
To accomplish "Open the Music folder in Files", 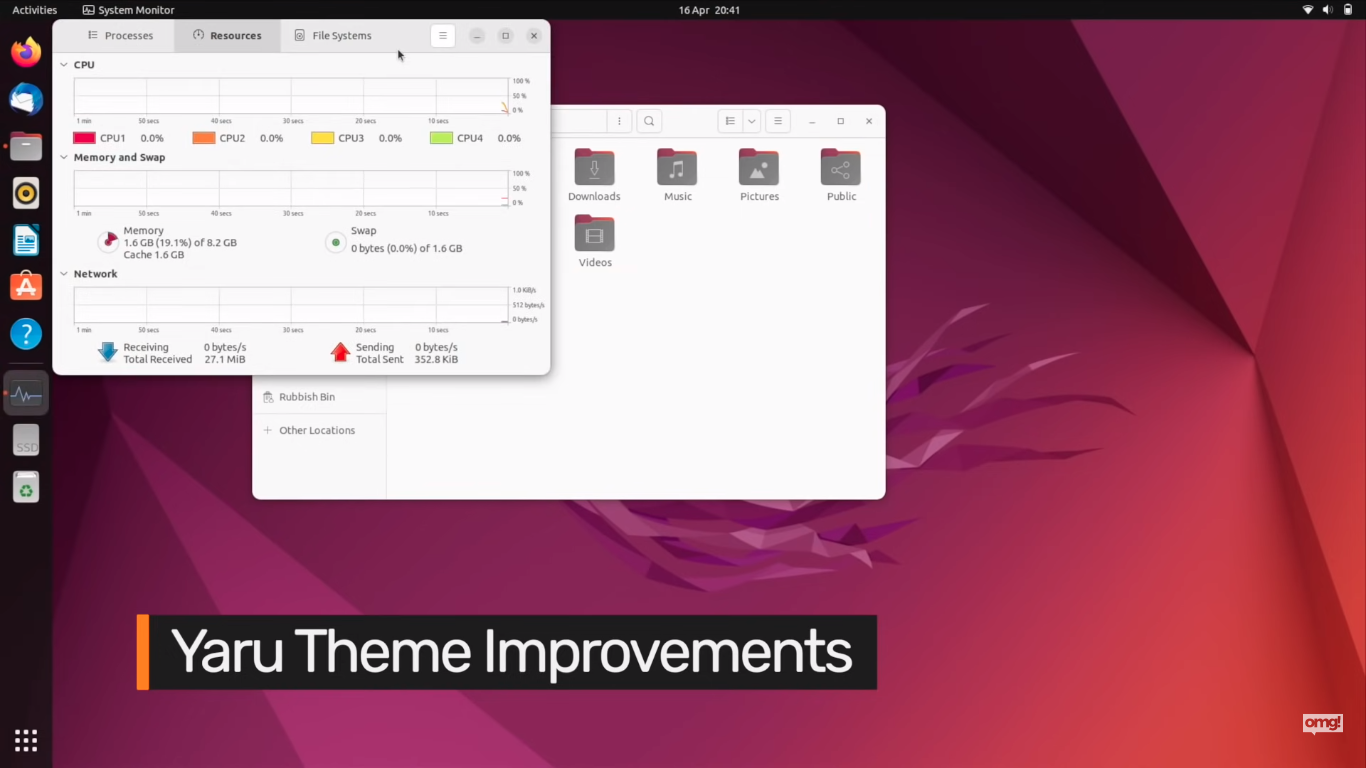I will click(677, 176).
